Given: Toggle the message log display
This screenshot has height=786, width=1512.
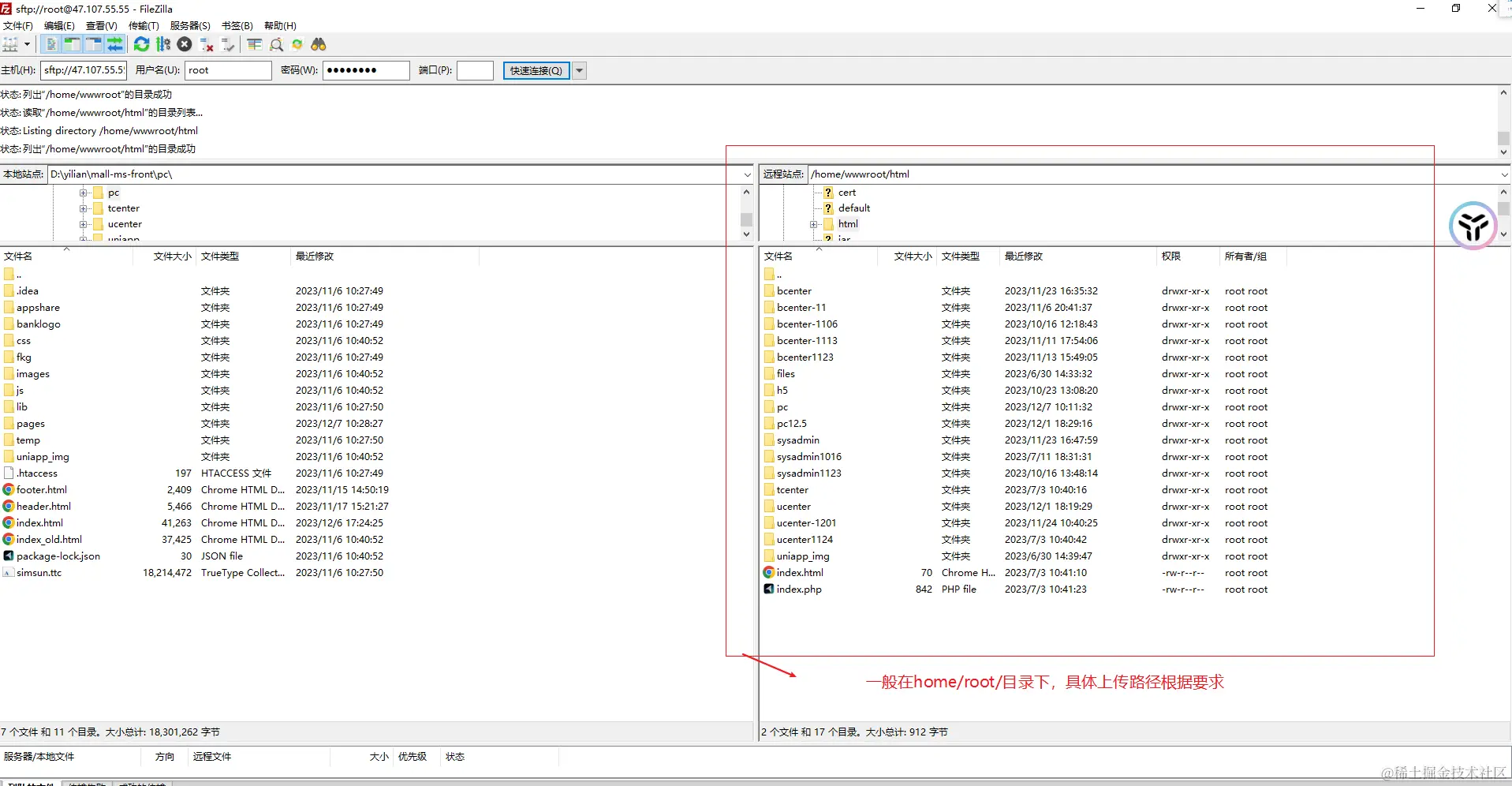Looking at the screenshot, I should click(x=50, y=44).
